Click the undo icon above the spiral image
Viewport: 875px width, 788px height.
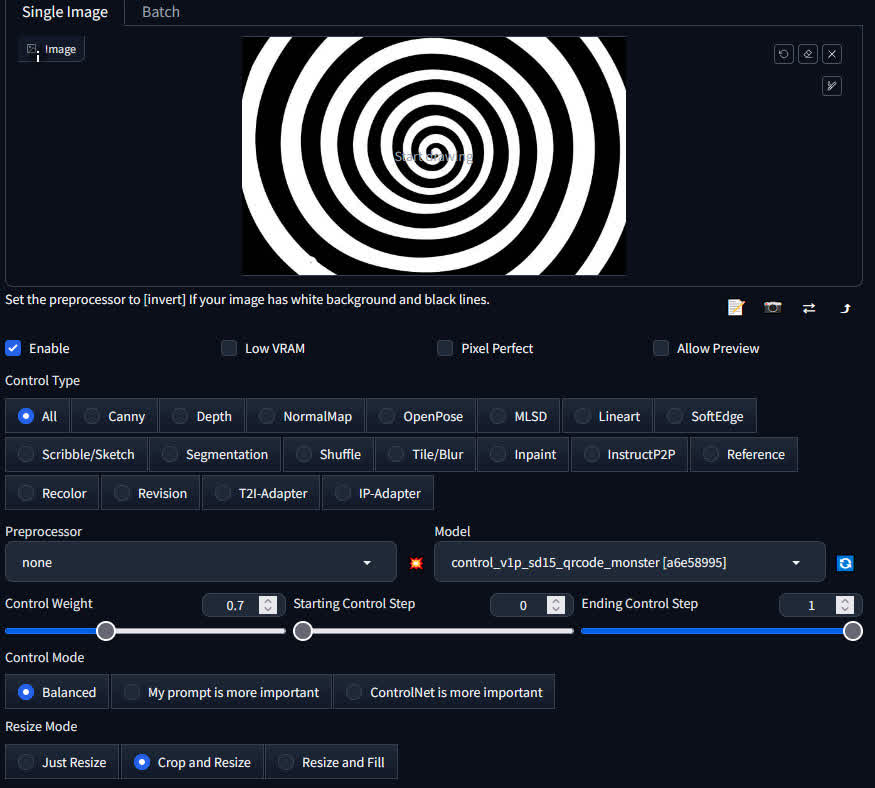784,54
